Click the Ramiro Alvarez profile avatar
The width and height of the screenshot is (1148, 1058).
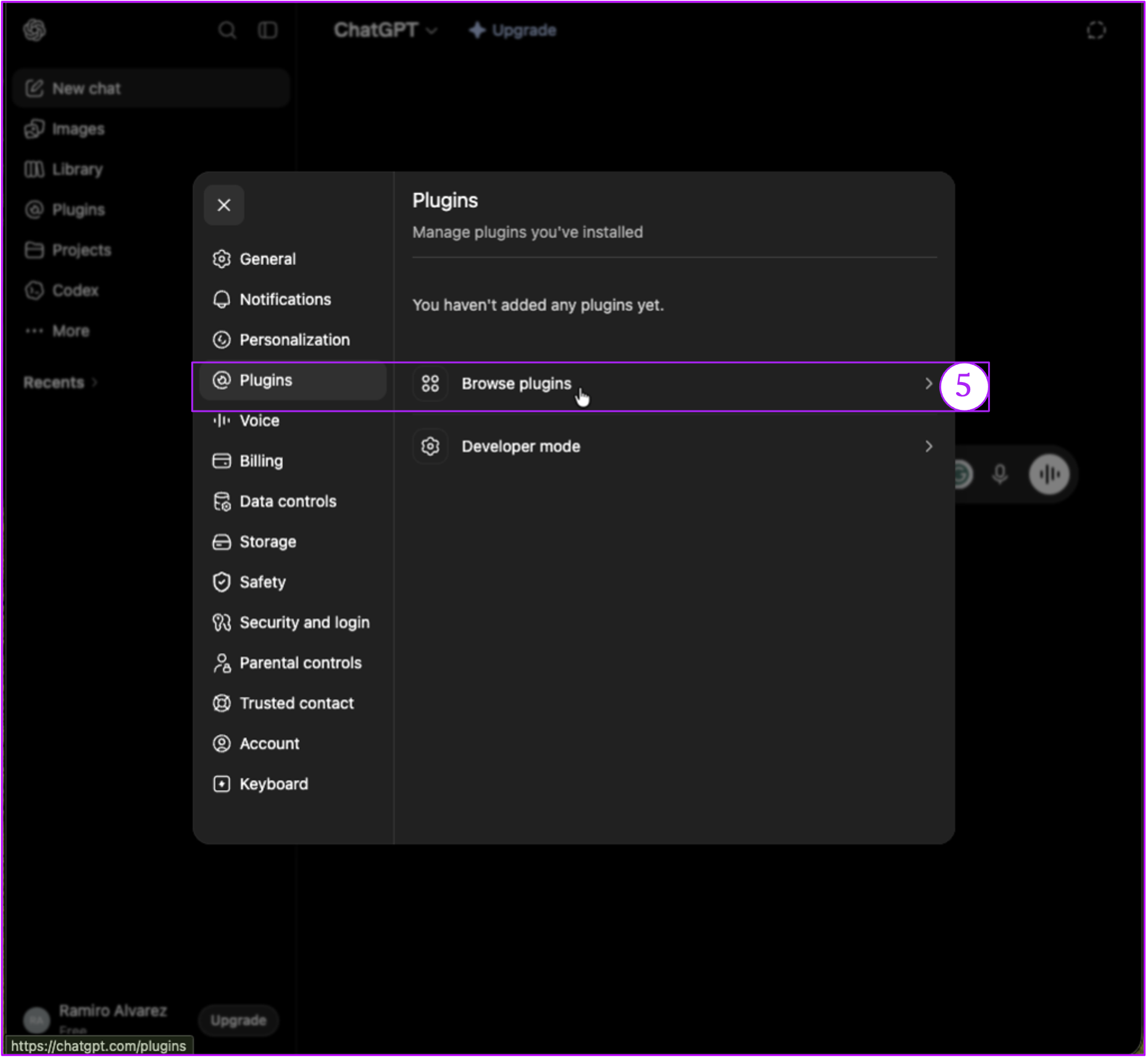click(36, 1020)
